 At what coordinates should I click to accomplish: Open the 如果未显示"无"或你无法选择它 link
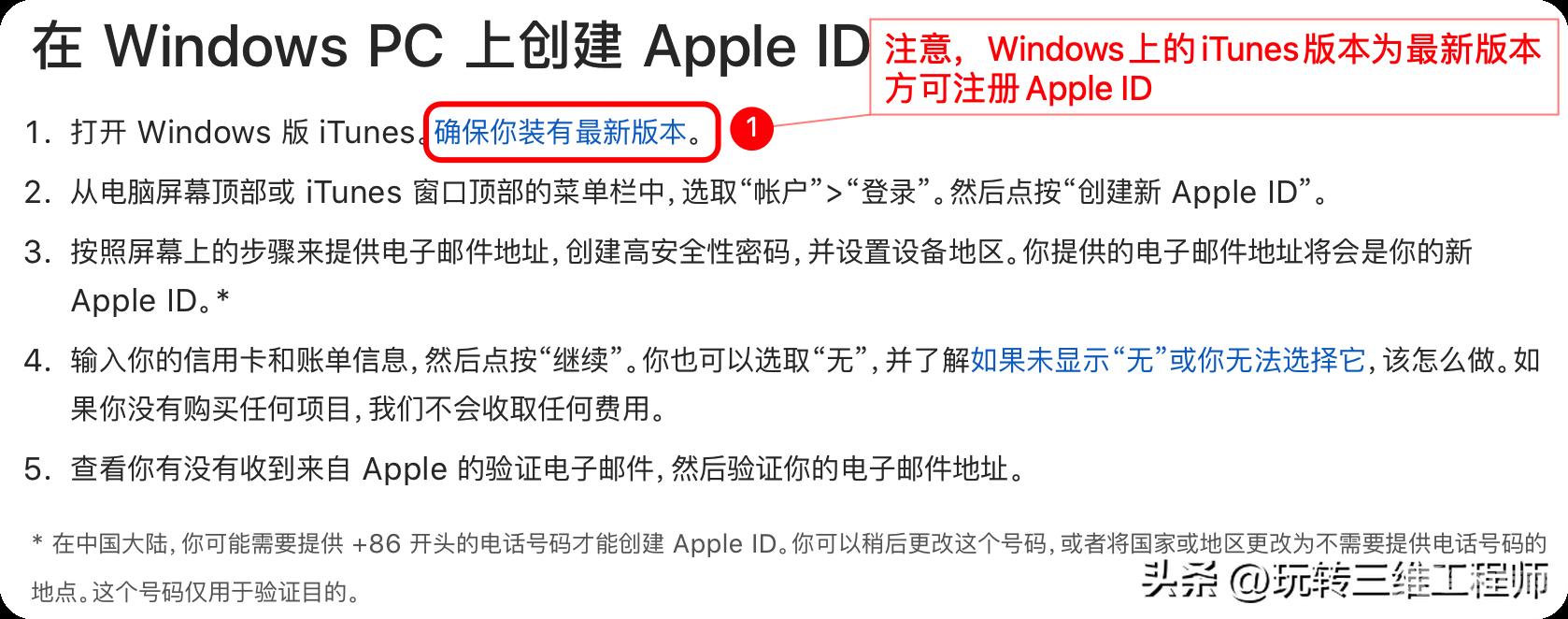[1168, 359]
